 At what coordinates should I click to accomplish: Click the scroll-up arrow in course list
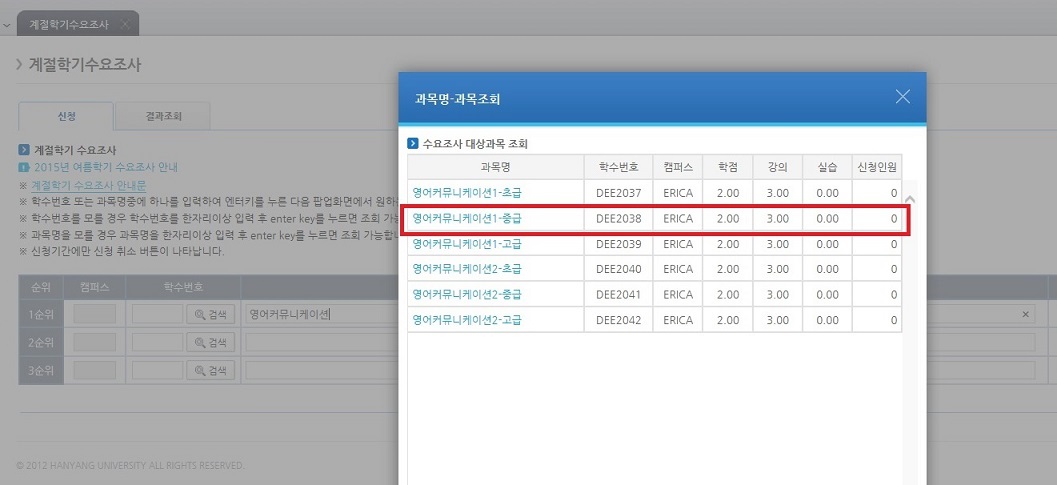point(909,199)
